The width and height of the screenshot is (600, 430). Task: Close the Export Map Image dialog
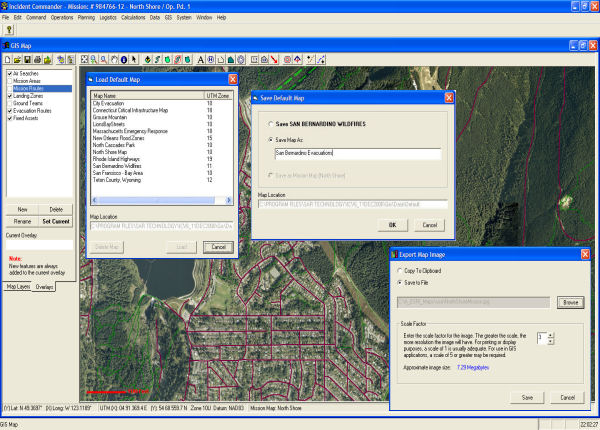585,254
